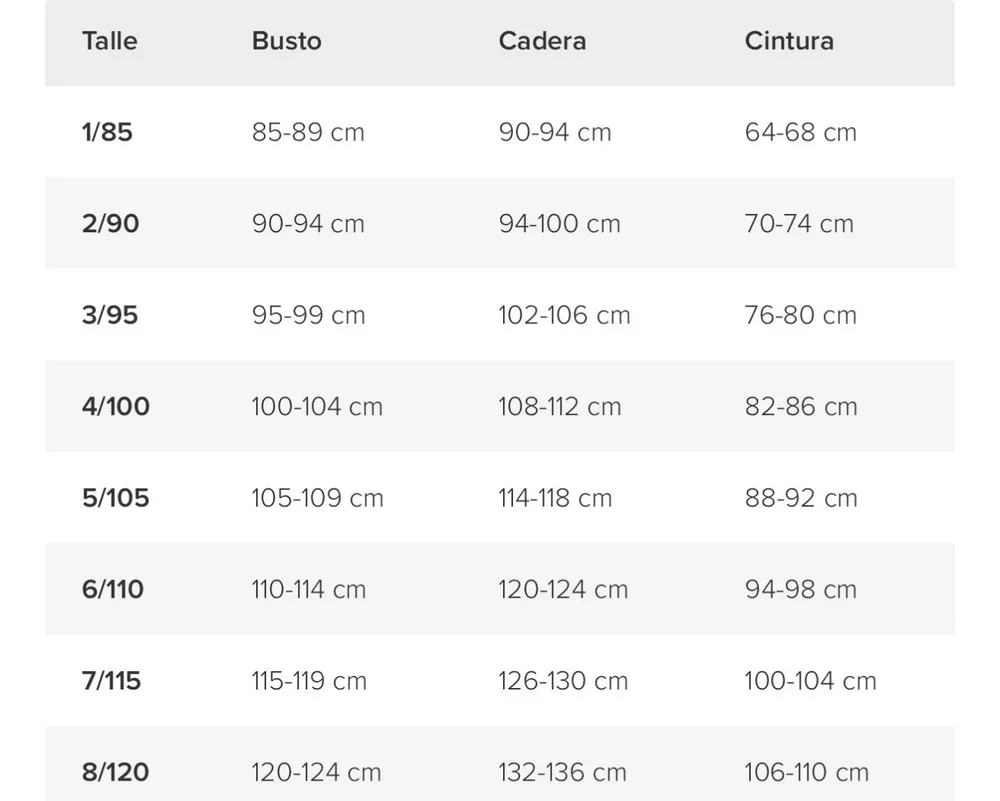Click the 85-89 cm busto value
The image size is (1000, 801).
[x=308, y=132]
